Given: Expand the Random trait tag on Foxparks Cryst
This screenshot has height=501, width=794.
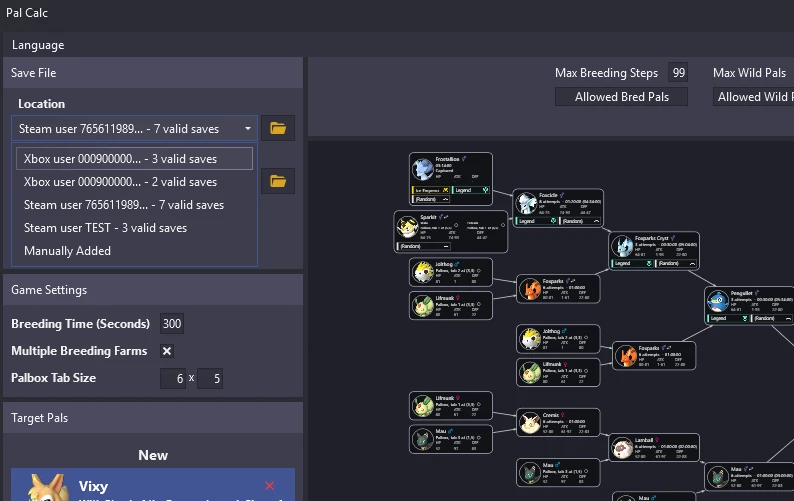Looking at the screenshot, I should point(677,263).
